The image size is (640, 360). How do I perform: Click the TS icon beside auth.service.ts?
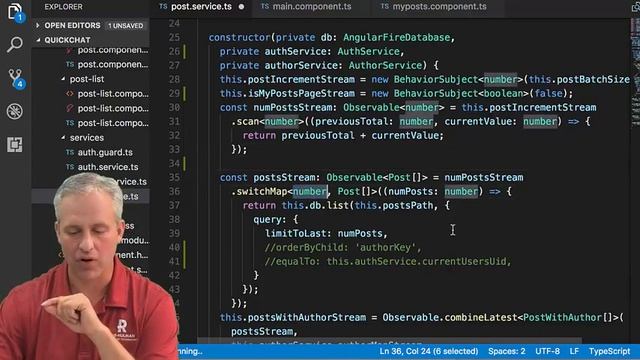point(70,167)
